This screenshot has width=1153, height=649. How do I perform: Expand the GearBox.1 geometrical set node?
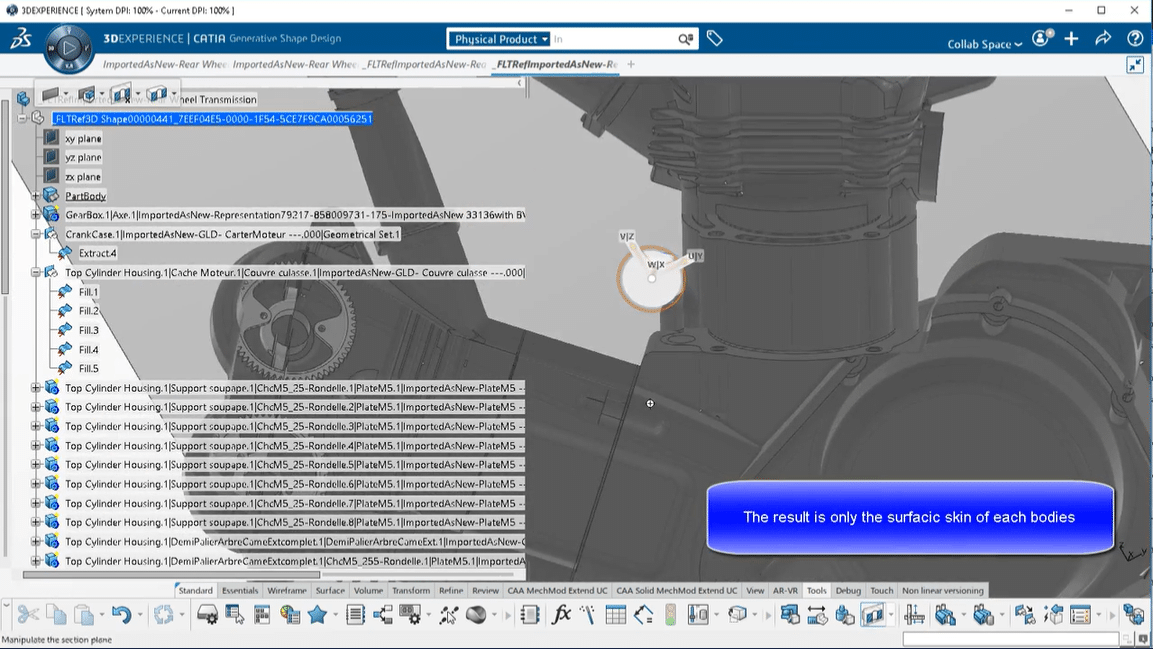(35, 215)
